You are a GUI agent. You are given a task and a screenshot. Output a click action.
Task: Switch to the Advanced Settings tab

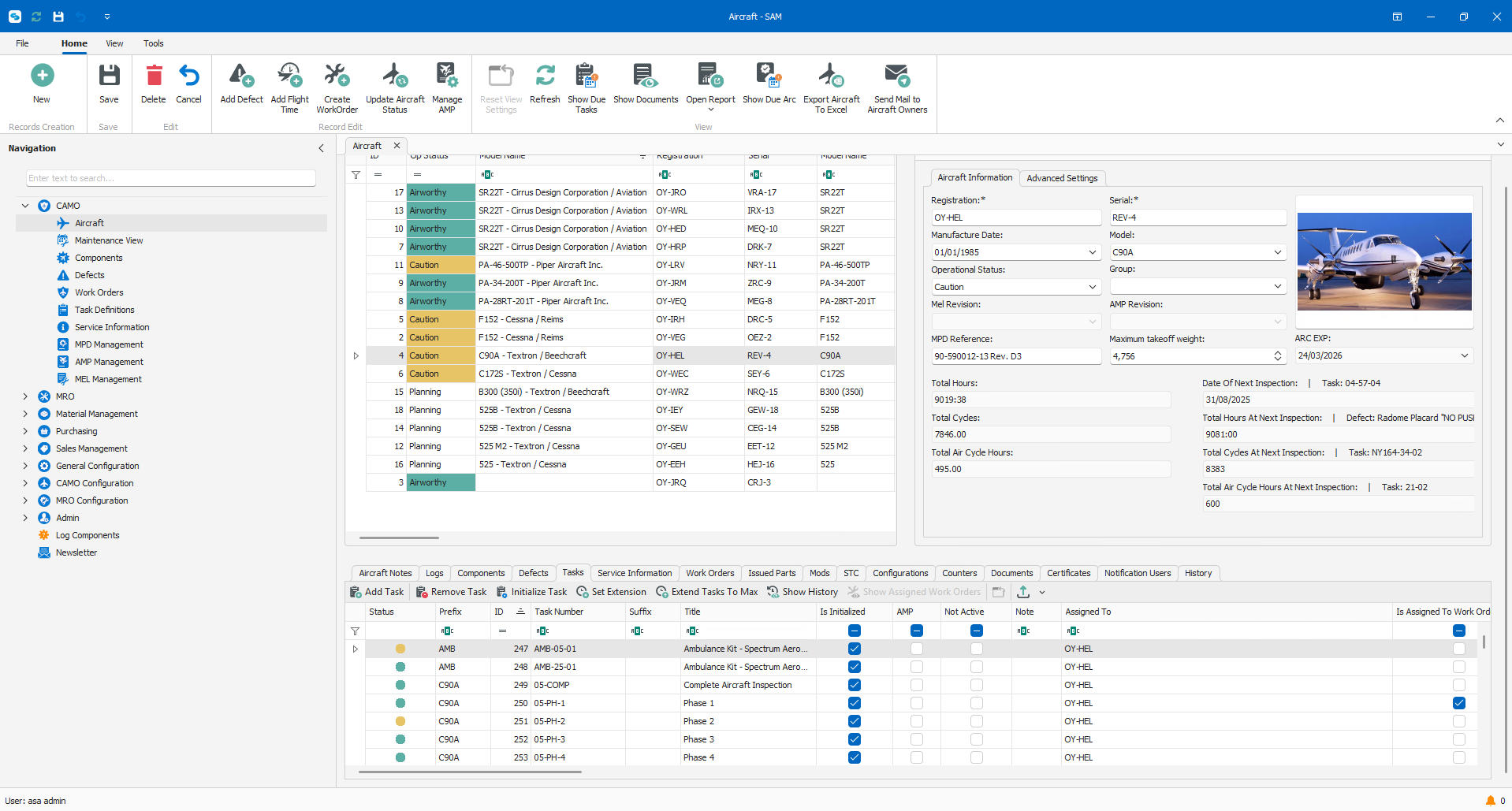tap(1062, 178)
